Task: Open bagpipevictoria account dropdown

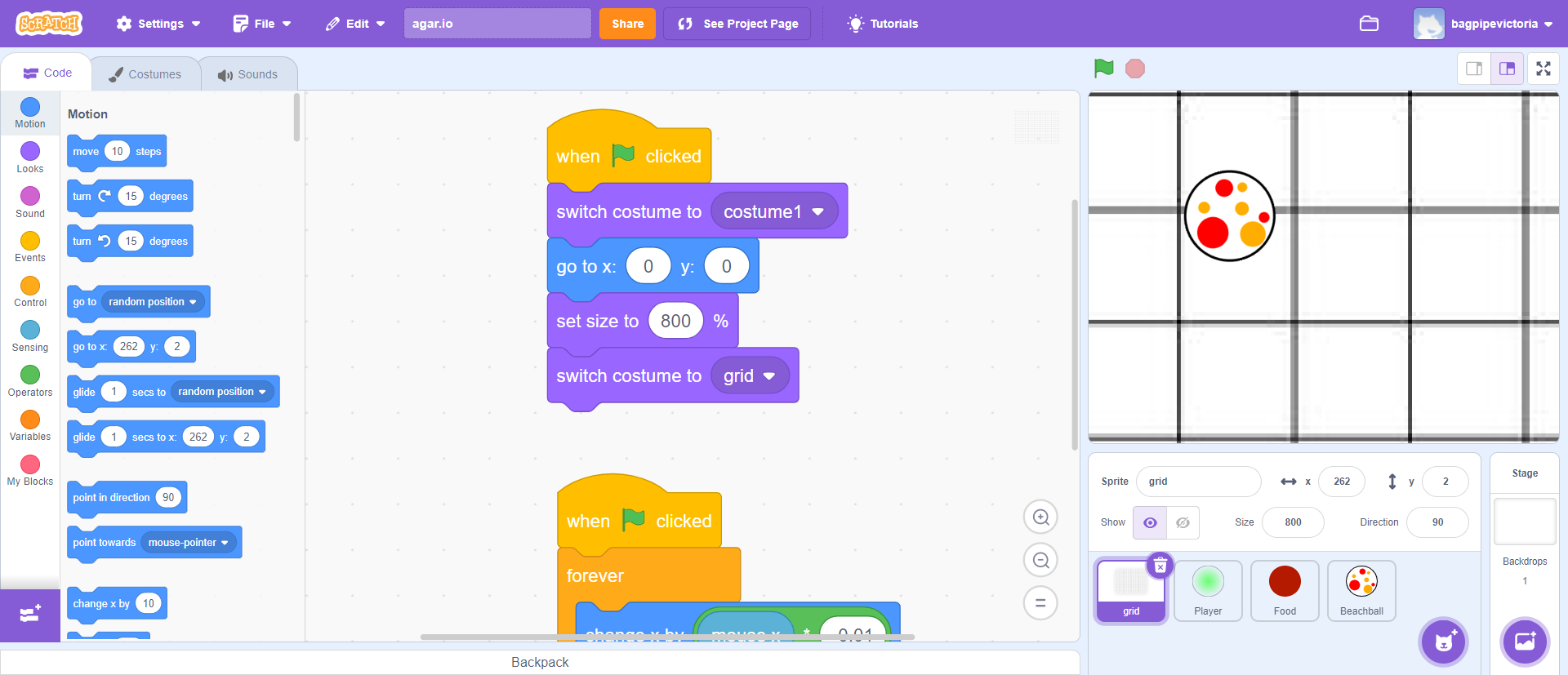Action: [1483, 24]
